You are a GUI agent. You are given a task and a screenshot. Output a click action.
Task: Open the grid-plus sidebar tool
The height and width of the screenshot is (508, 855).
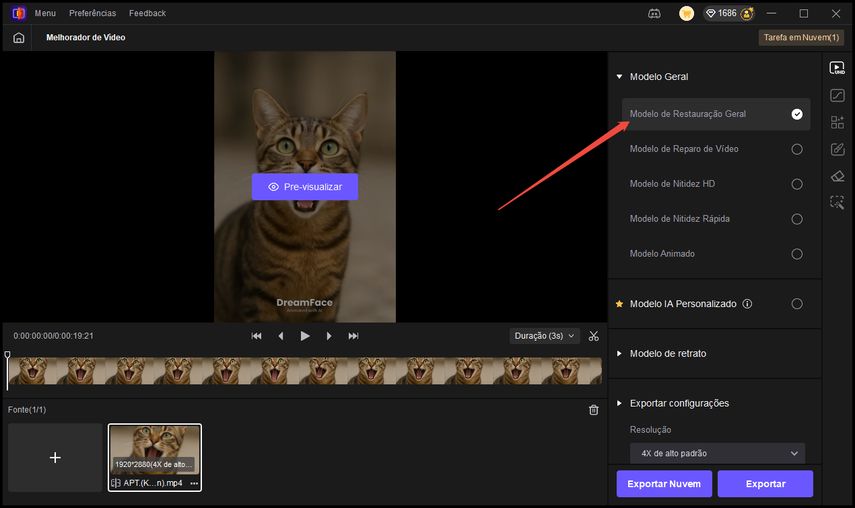pyautogui.click(x=837, y=122)
